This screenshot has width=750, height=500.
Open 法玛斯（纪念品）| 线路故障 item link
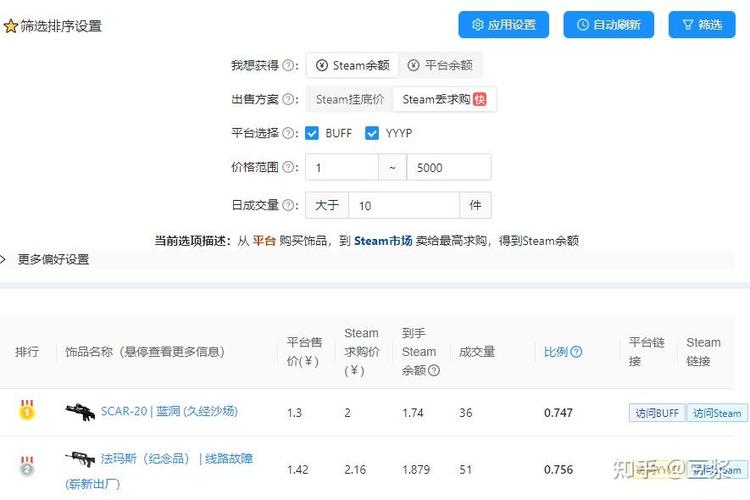159,471
